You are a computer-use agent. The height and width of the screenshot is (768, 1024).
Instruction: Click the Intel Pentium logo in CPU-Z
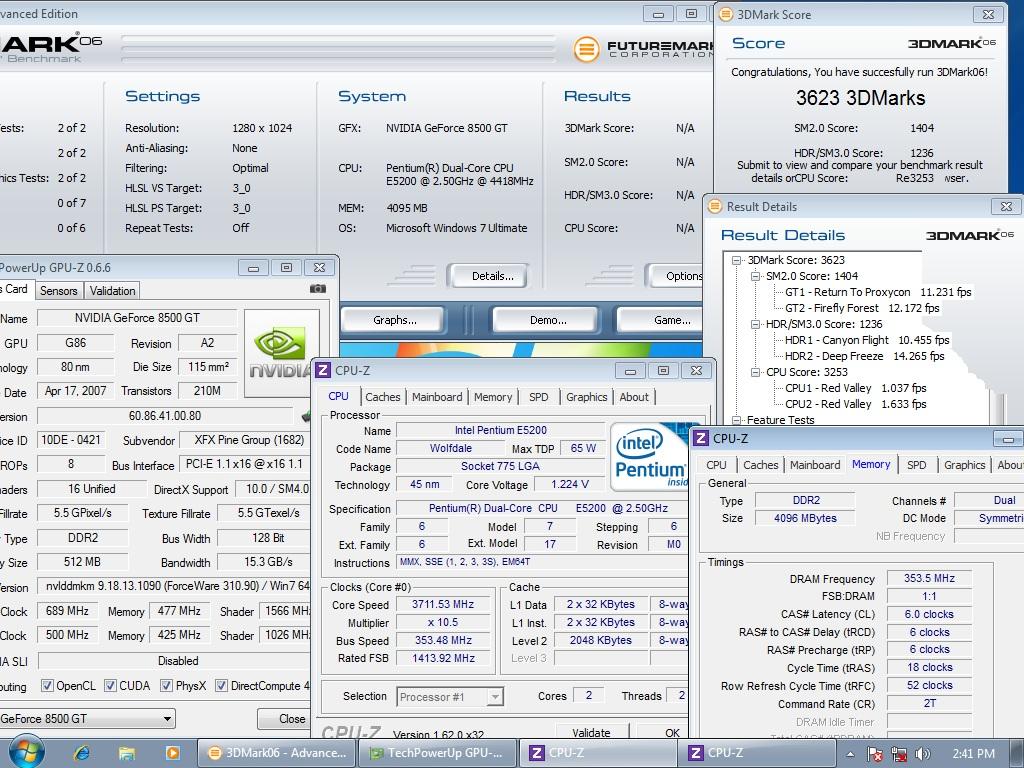[x=650, y=457]
